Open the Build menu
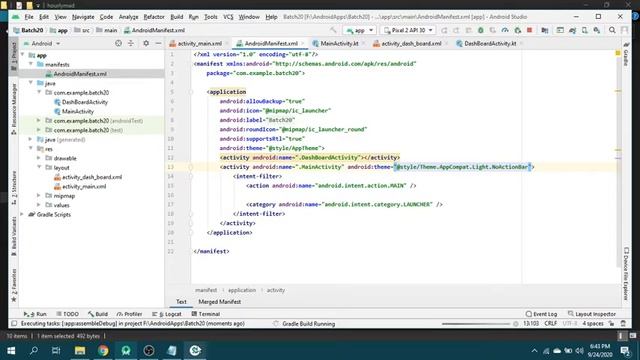This screenshot has height=360, width=640. point(176,17)
